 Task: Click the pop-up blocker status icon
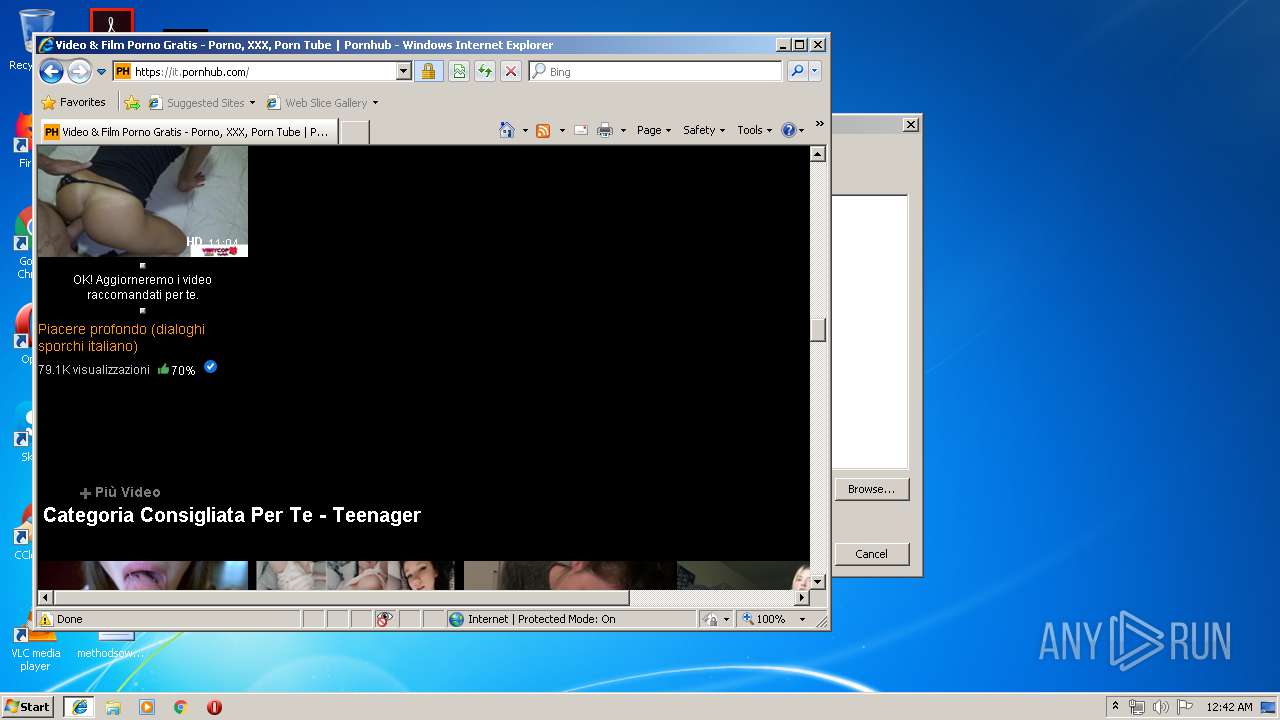click(385, 619)
